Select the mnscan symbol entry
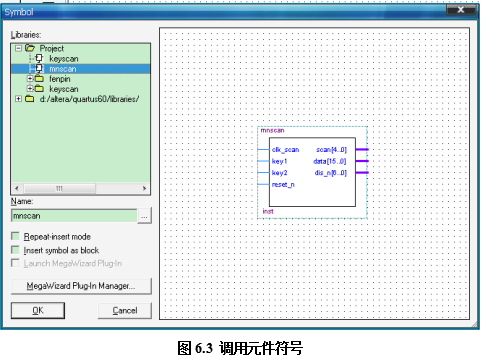 pos(63,69)
